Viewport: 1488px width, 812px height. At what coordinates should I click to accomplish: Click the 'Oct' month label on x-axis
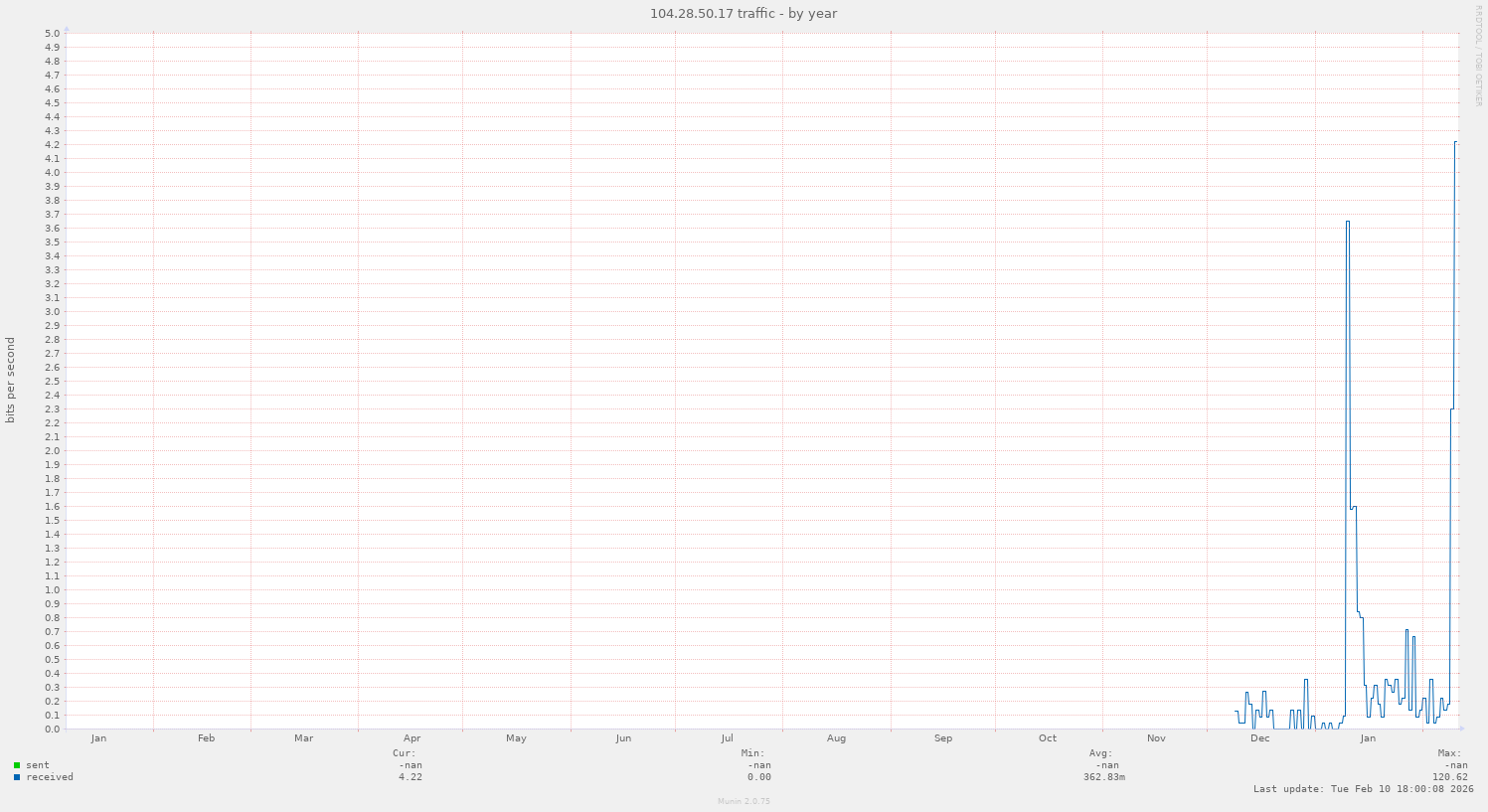(1048, 738)
